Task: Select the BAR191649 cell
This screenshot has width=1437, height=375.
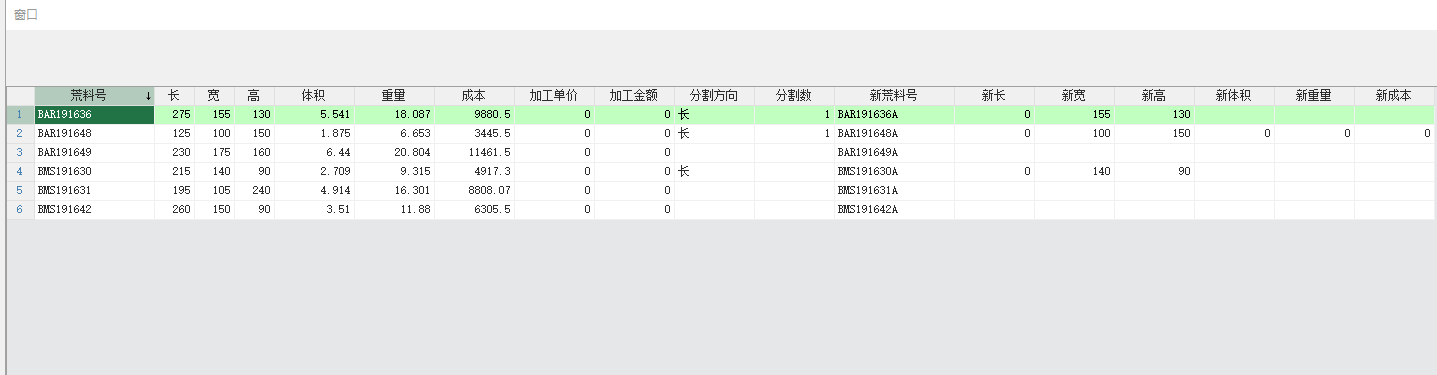Action: (95, 153)
